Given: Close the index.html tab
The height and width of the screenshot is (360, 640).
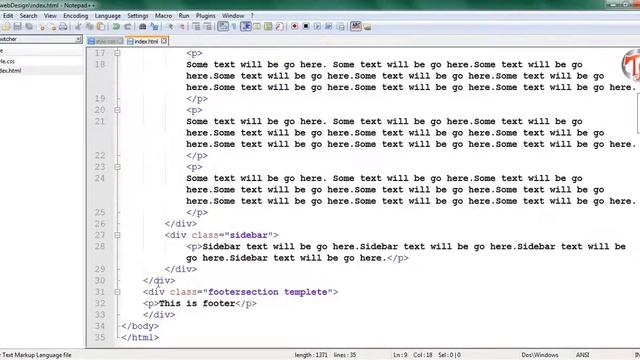Looking at the screenshot, I should point(164,41).
